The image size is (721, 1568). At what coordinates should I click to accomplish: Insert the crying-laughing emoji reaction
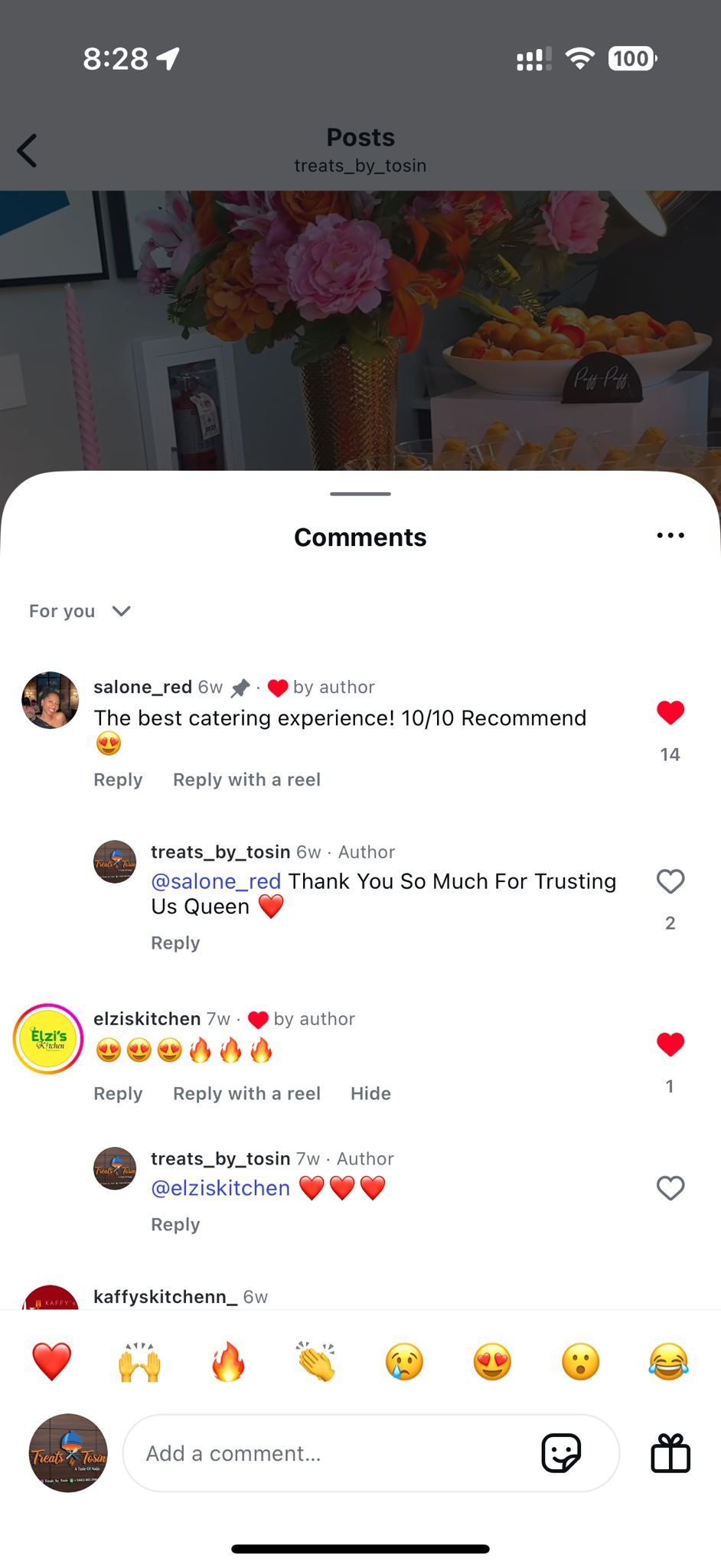668,1362
